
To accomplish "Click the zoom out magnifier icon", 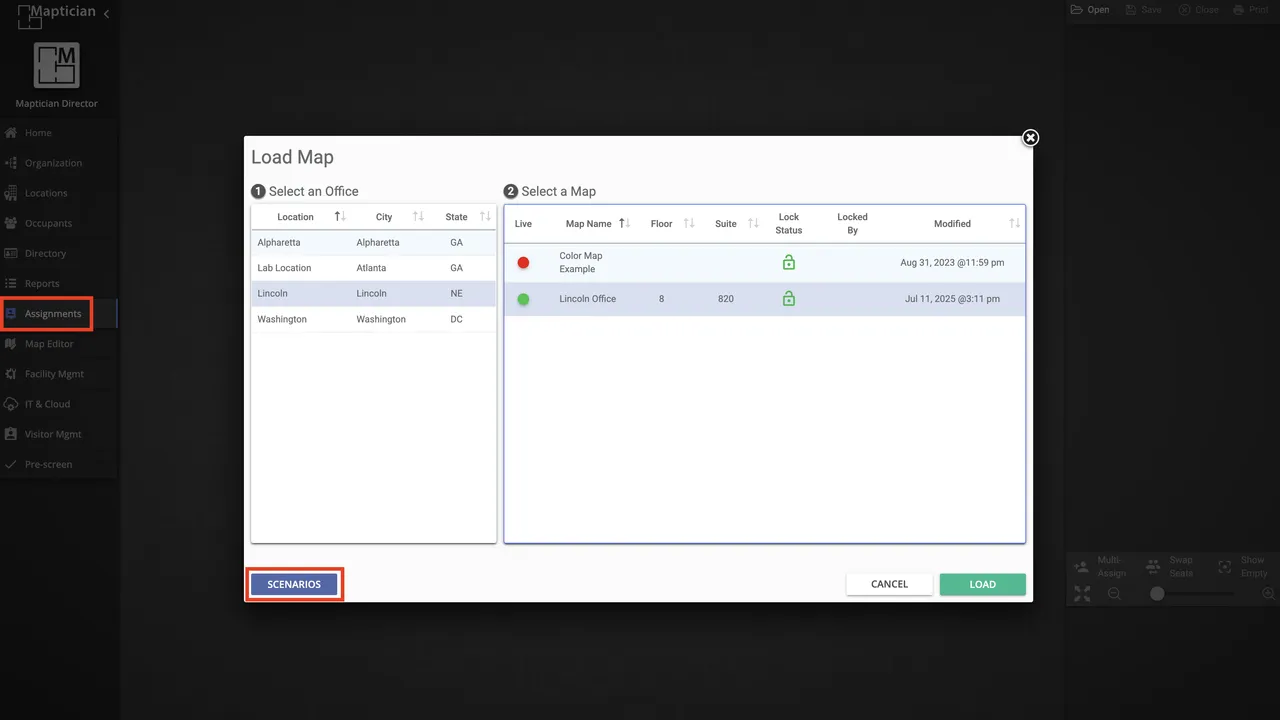I will (1114, 594).
